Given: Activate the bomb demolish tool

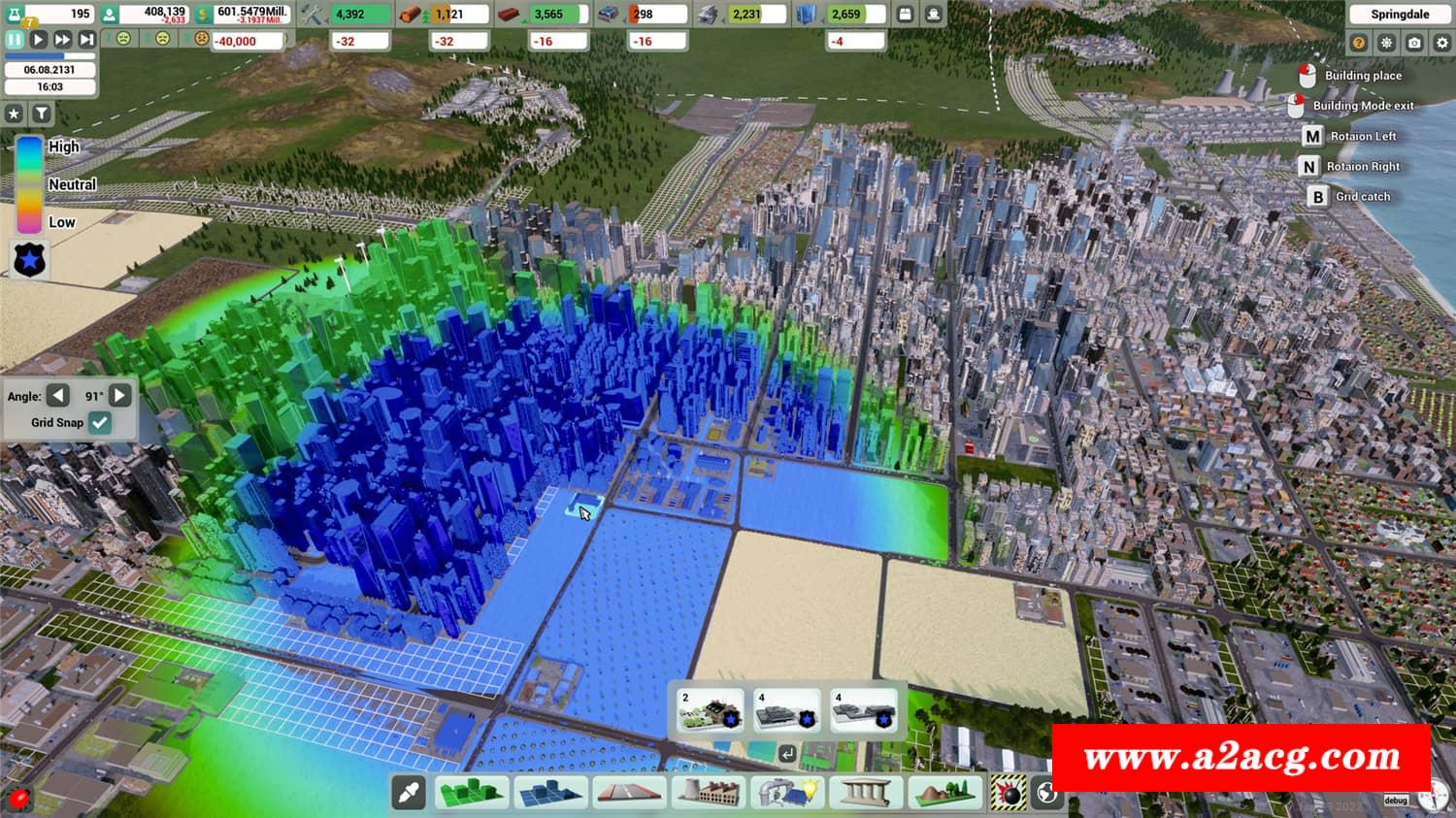Looking at the screenshot, I should tap(1009, 794).
